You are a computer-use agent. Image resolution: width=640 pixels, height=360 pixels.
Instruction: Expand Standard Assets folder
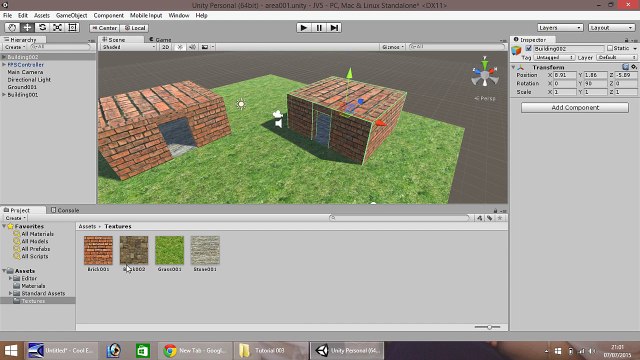(11, 293)
